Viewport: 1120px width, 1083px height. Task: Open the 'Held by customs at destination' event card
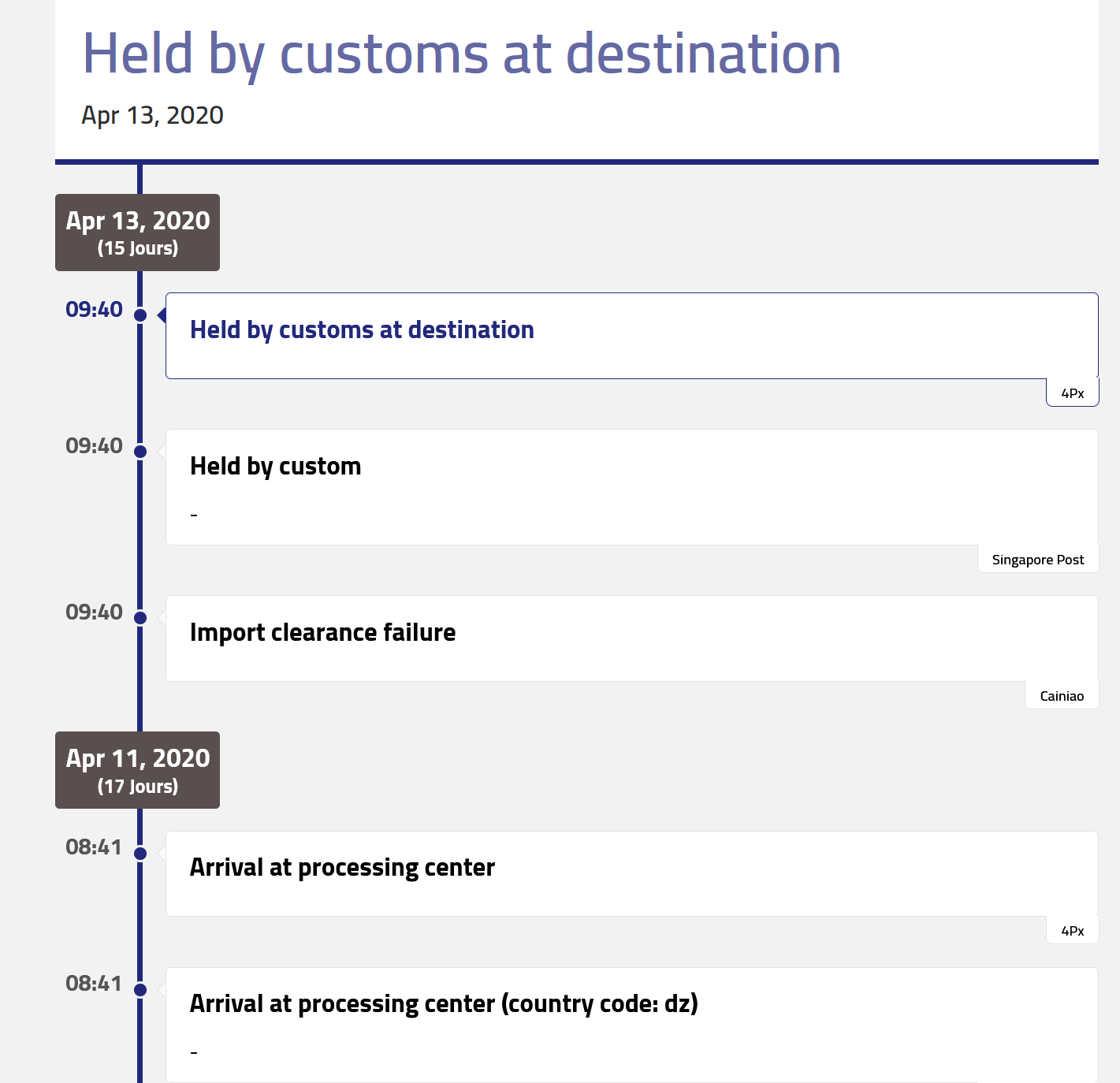pos(632,336)
